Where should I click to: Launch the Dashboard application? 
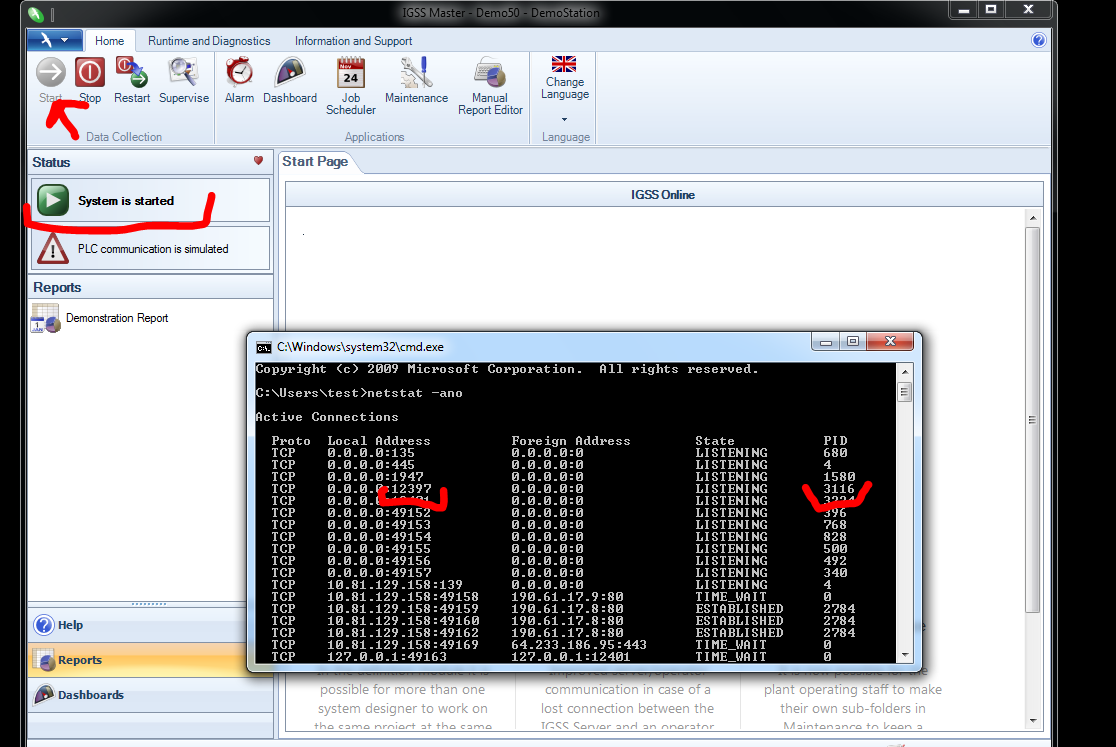click(290, 74)
